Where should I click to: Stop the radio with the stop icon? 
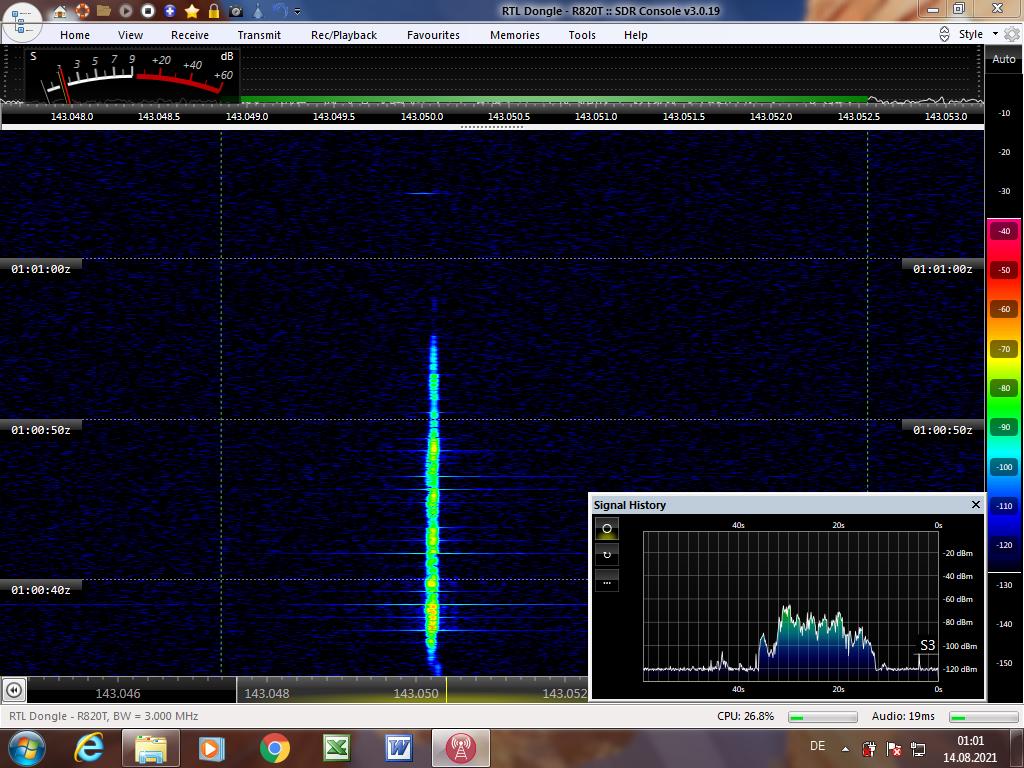[148, 11]
